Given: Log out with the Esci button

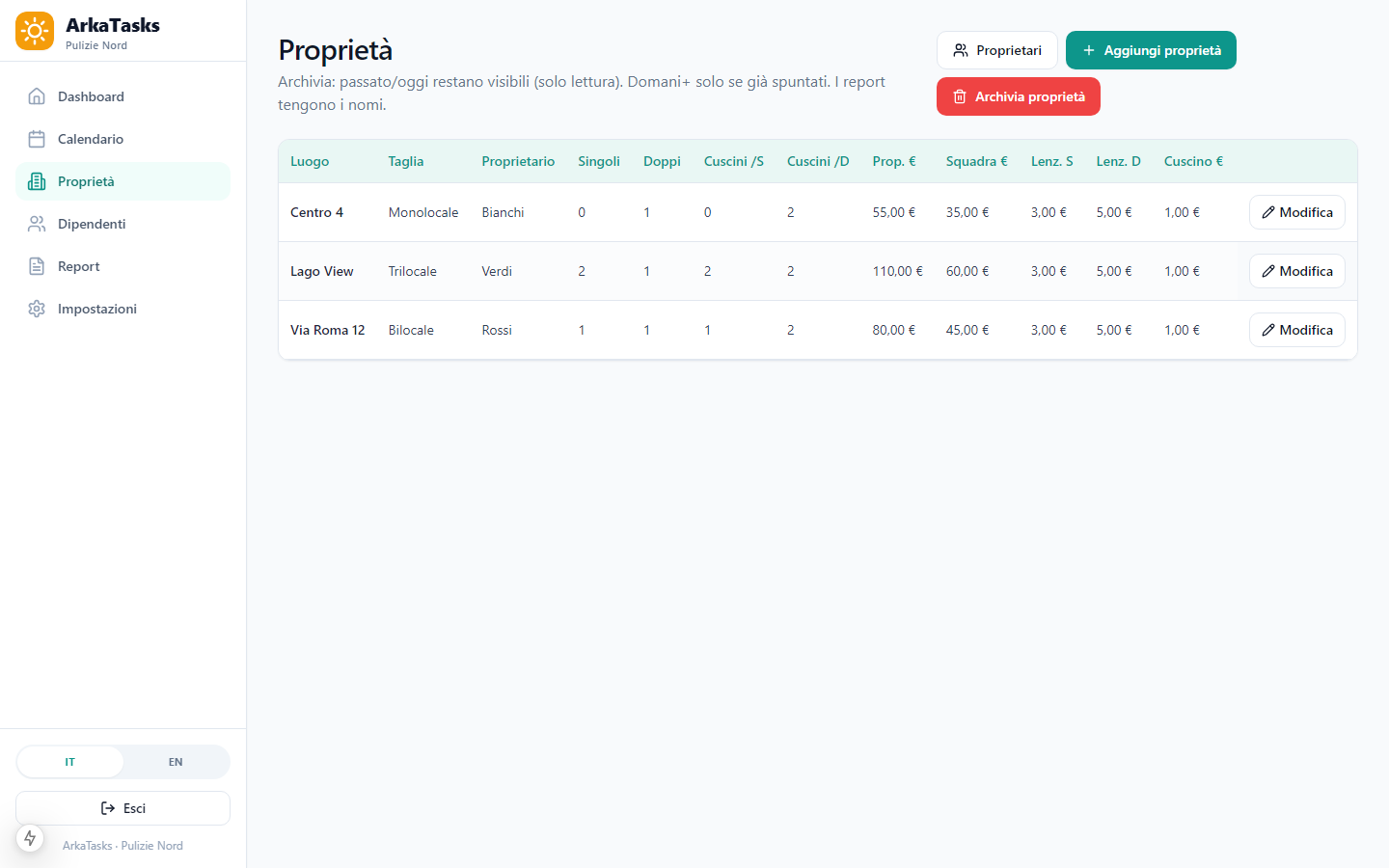Looking at the screenshot, I should tap(123, 808).
